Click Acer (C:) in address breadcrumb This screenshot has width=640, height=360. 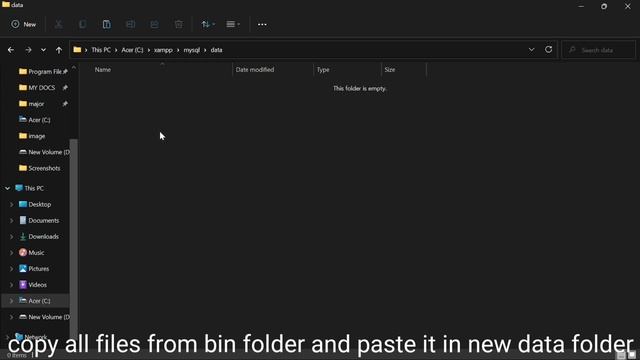click(132, 50)
